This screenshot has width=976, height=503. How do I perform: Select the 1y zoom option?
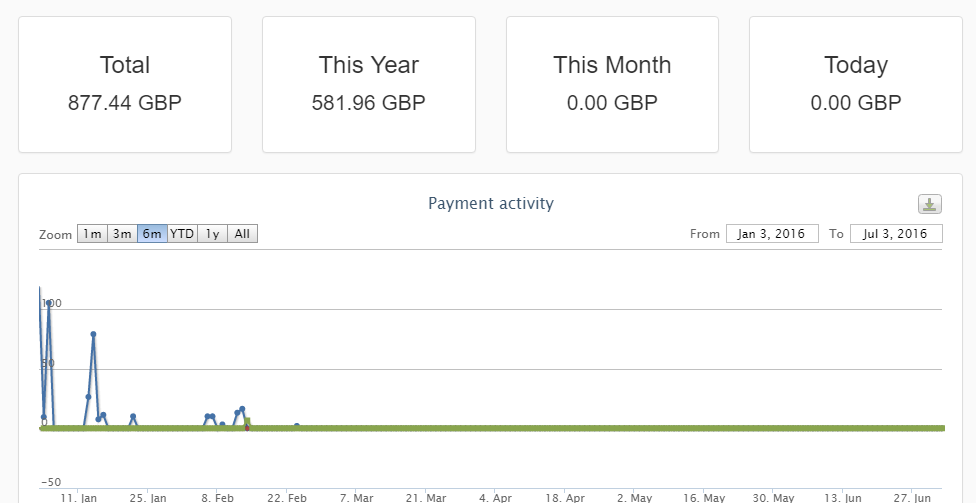pyautogui.click(x=212, y=234)
